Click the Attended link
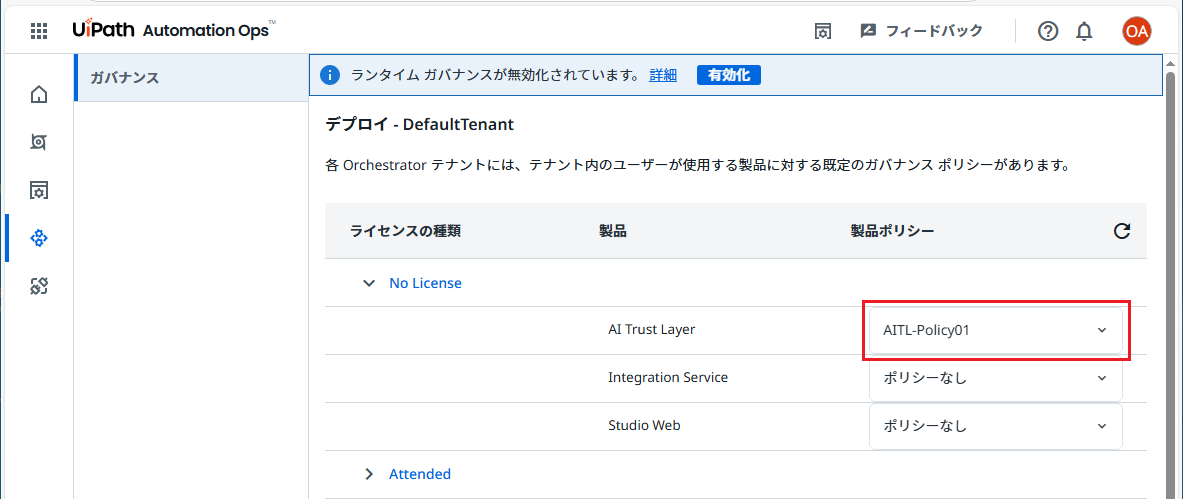The height and width of the screenshot is (499, 1183). click(420, 474)
